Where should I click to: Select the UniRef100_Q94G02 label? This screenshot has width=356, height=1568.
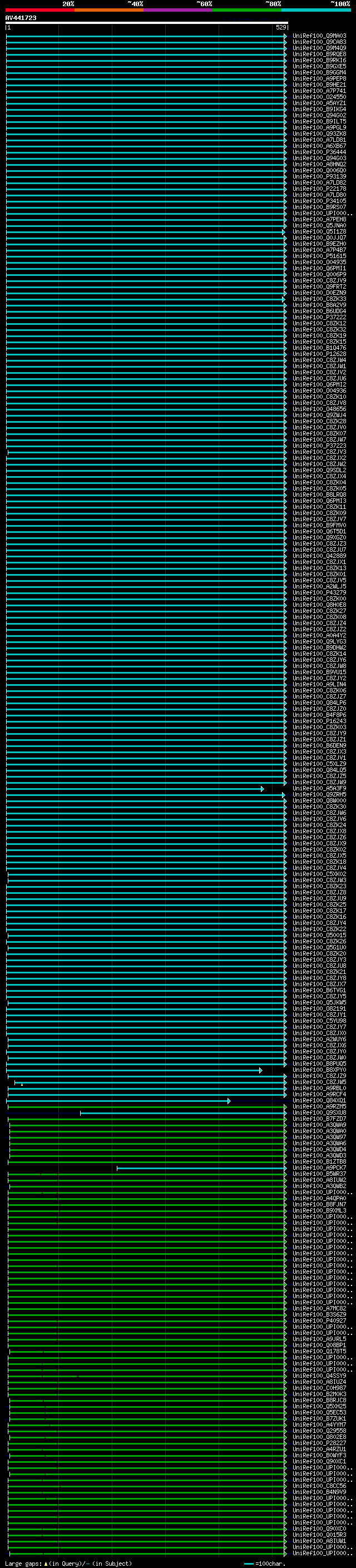[x=319, y=116]
